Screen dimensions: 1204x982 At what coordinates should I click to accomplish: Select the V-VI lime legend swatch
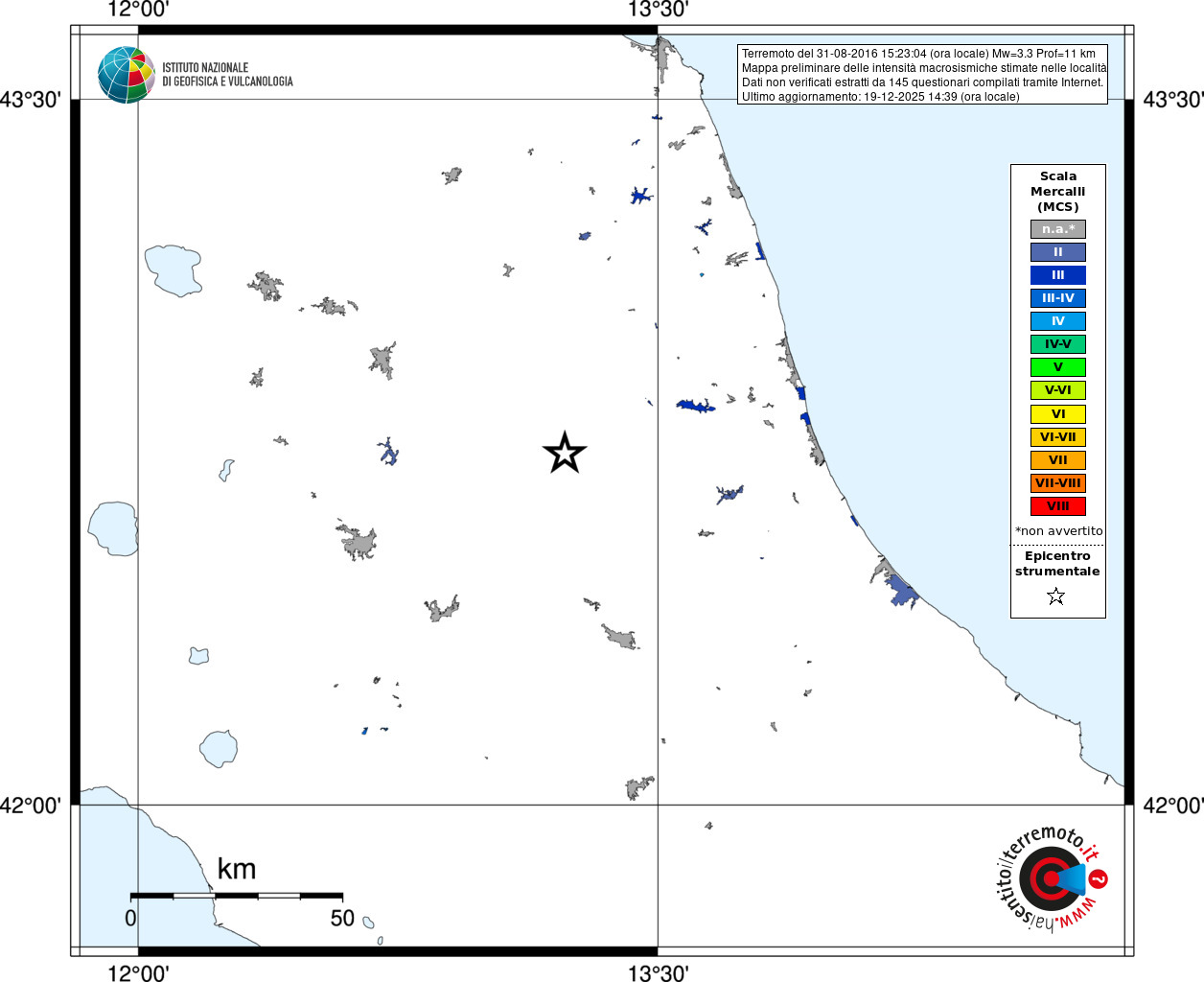pyautogui.click(x=1058, y=390)
